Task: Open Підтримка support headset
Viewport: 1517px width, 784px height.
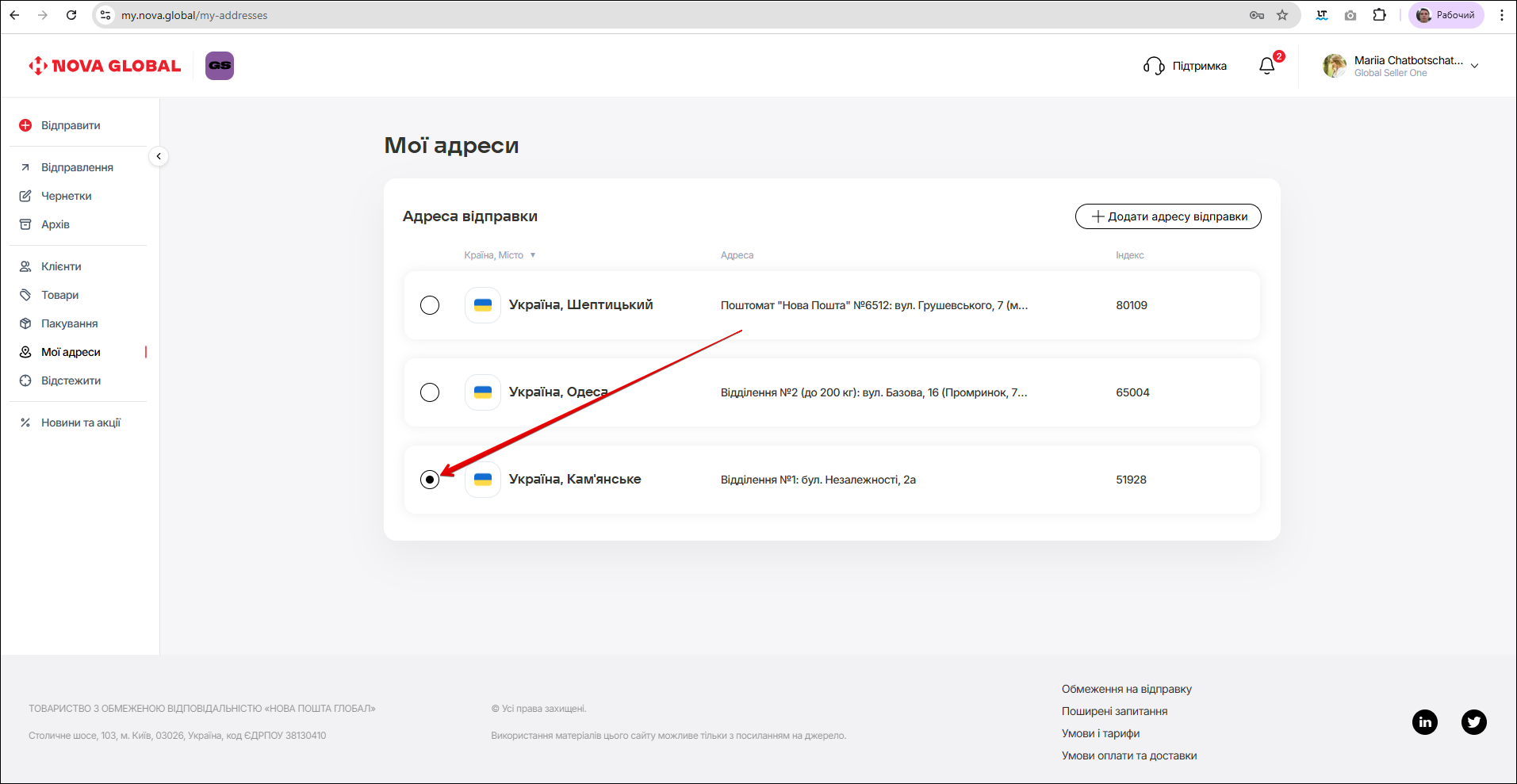Action: [1185, 66]
